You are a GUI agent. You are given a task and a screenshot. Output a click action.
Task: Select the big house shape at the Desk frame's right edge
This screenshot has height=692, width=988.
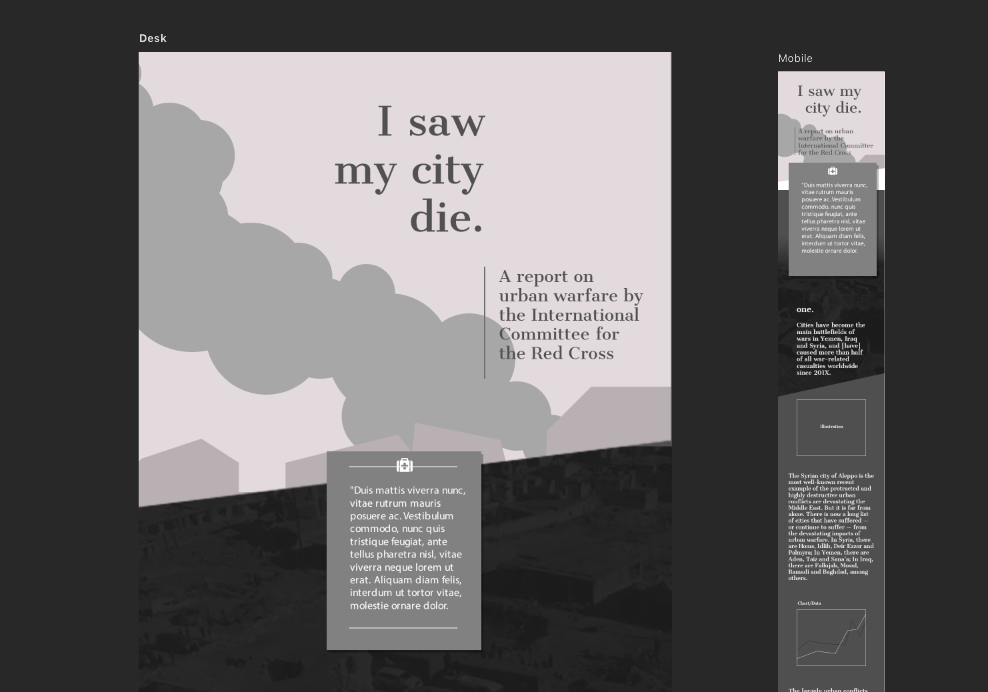click(x=609, y=421)
